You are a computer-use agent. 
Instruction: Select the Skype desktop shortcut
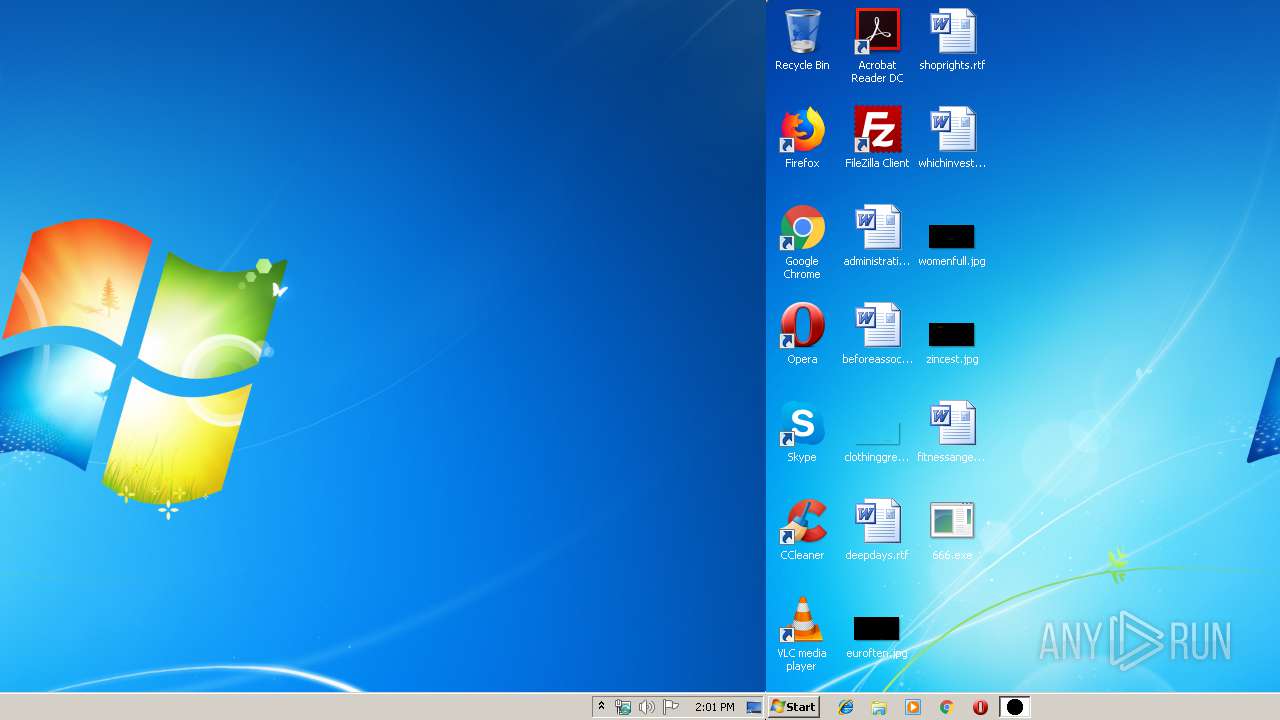pyautogui.click(x=802, y=432)
